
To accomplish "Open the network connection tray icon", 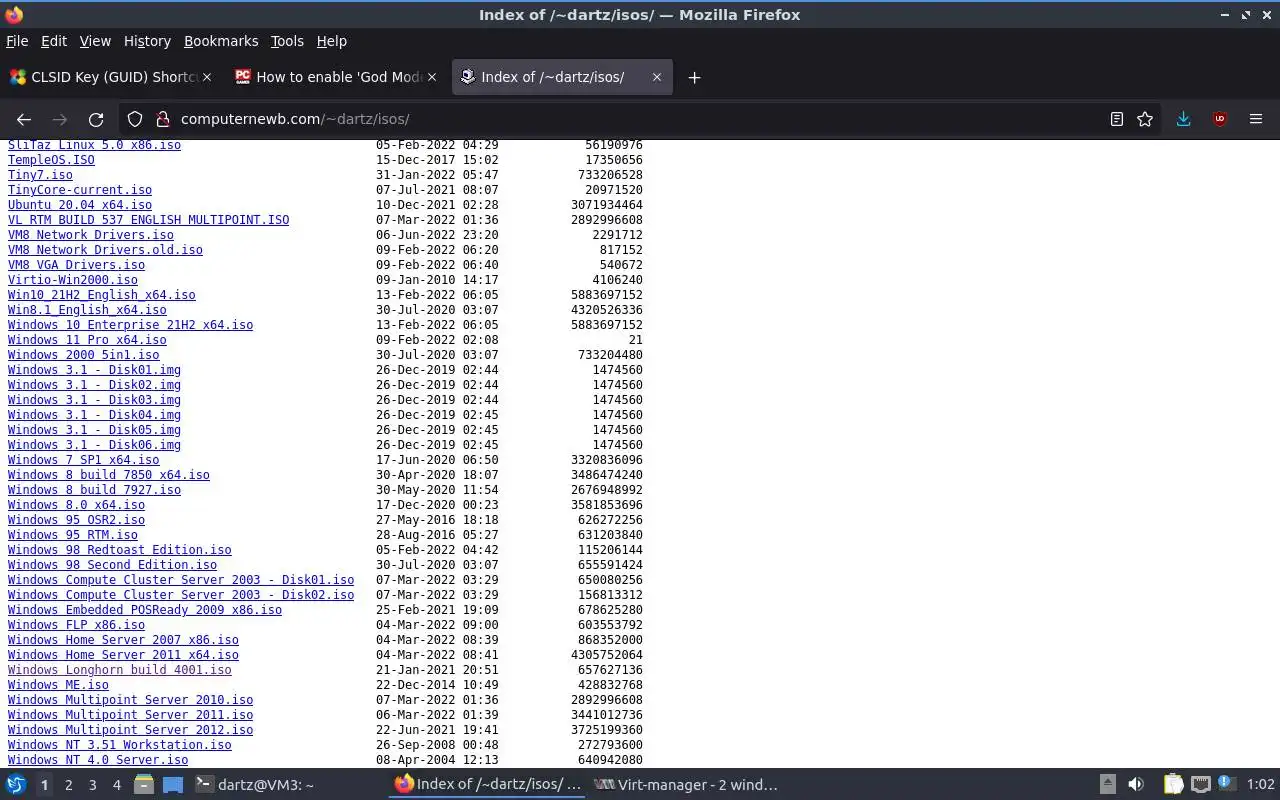I will (x=1201, y=785).
